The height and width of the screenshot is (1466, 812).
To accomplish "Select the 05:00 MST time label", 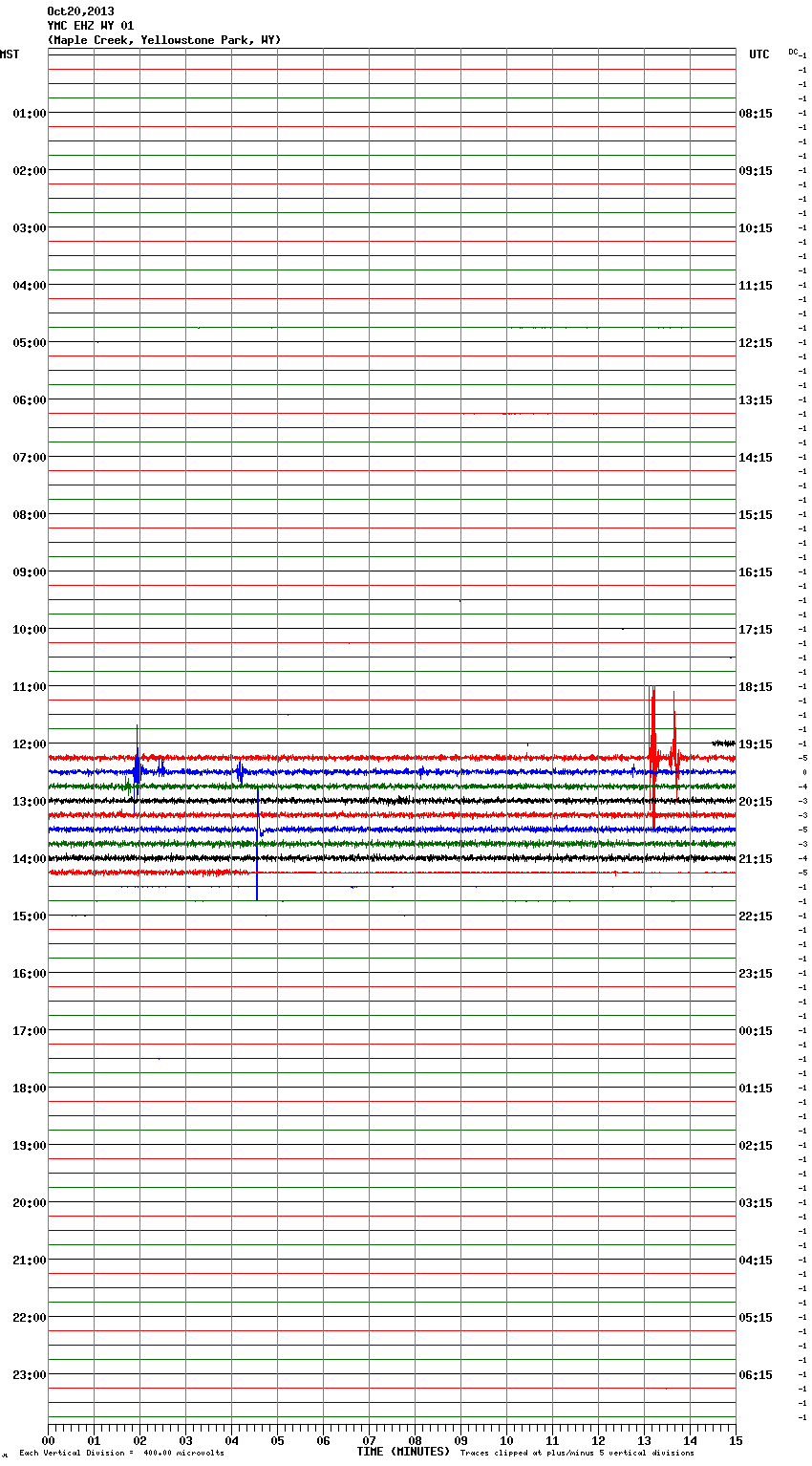I will (30, 343).
